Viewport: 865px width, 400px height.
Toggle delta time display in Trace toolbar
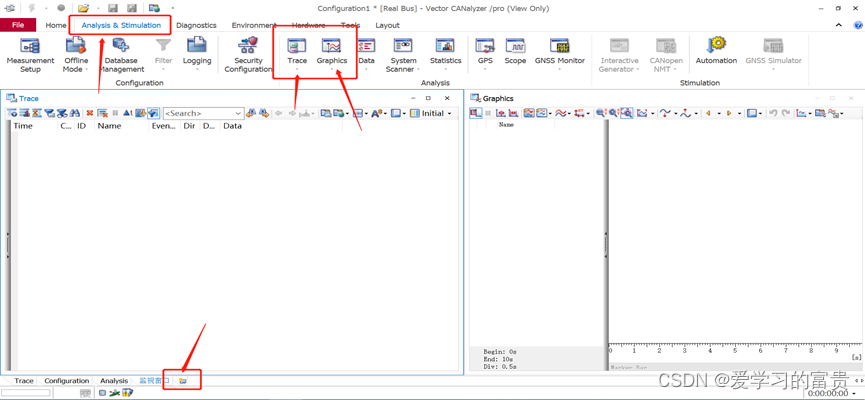(127, 113)
